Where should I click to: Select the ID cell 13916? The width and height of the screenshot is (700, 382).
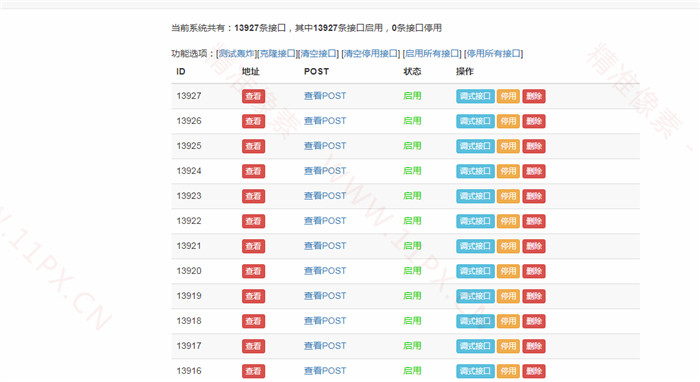pyautogui.click(x=189, y=371)
